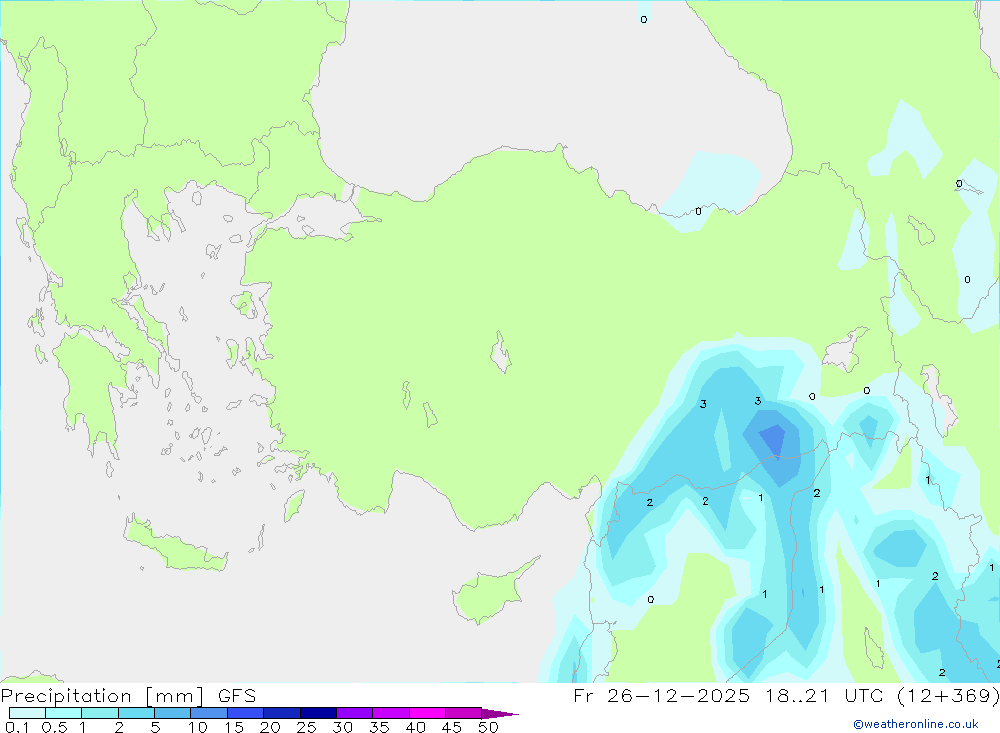The width and height of the screenshot is (1000, 733).
Task: Click the 'Precipitation' title word
Action: click(66, 695)
